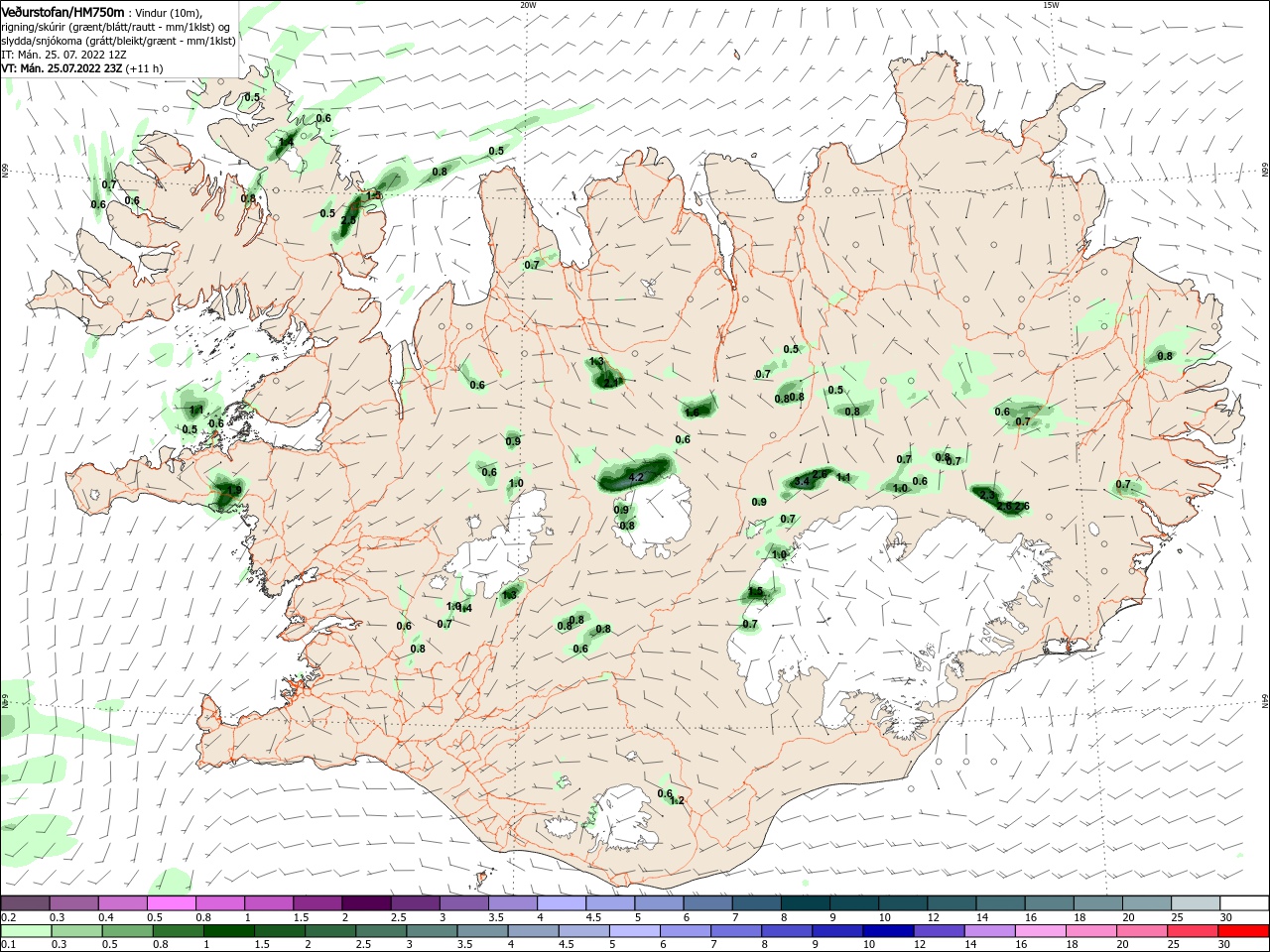Image resolution: width=1270 pixels, height=952 pixels.
Task: Click the darkest green rain swatch starting at 1
Action: (x=229, y=931)
